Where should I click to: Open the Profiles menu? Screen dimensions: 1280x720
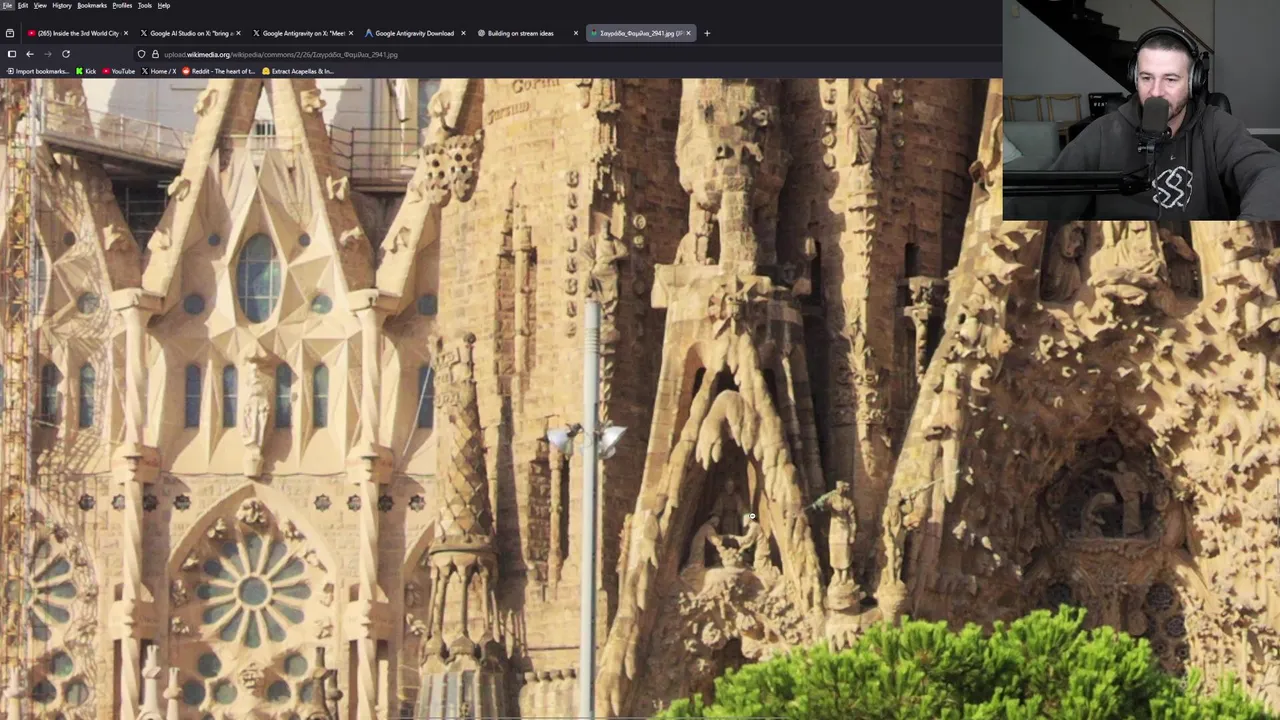click(x=122, y=5)
